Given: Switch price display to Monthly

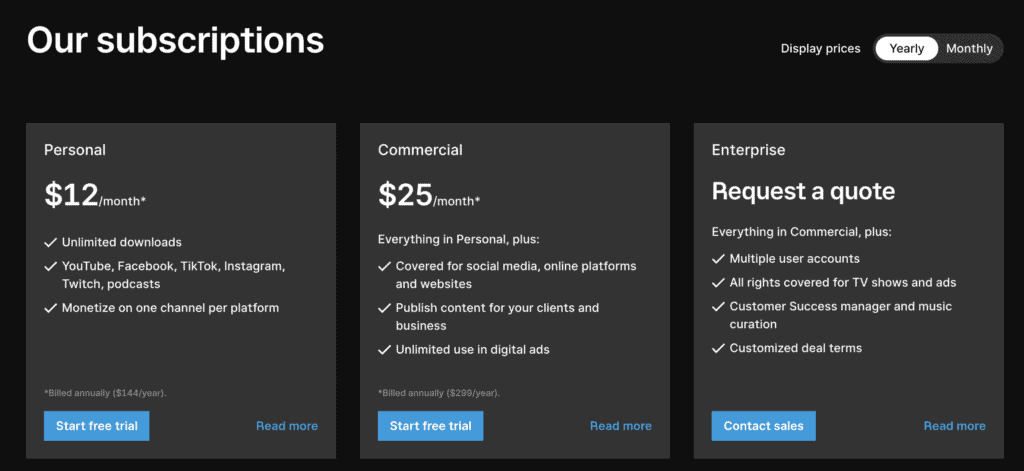Looking at the screenshot, I should (x=969, y=48).
